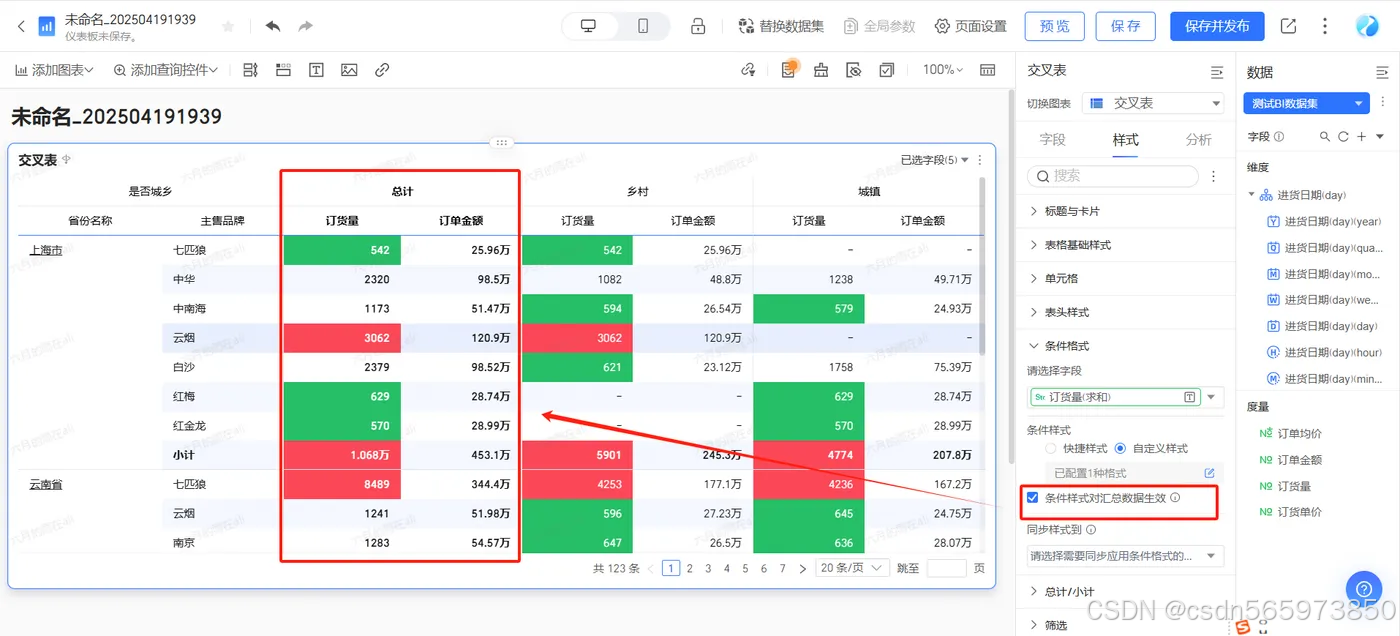Switch to the 分析 analysis tab
The image size is (1400, 636).
coord(1198,140)
